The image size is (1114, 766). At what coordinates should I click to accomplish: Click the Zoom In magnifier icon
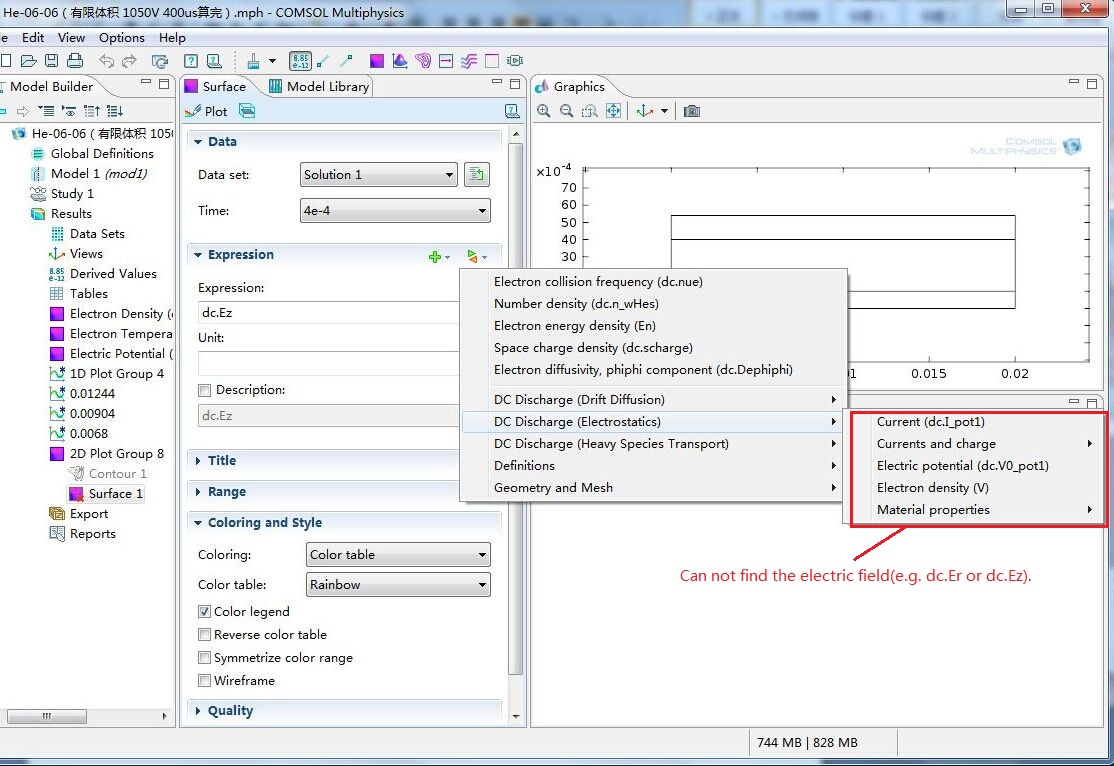point(544,111)
